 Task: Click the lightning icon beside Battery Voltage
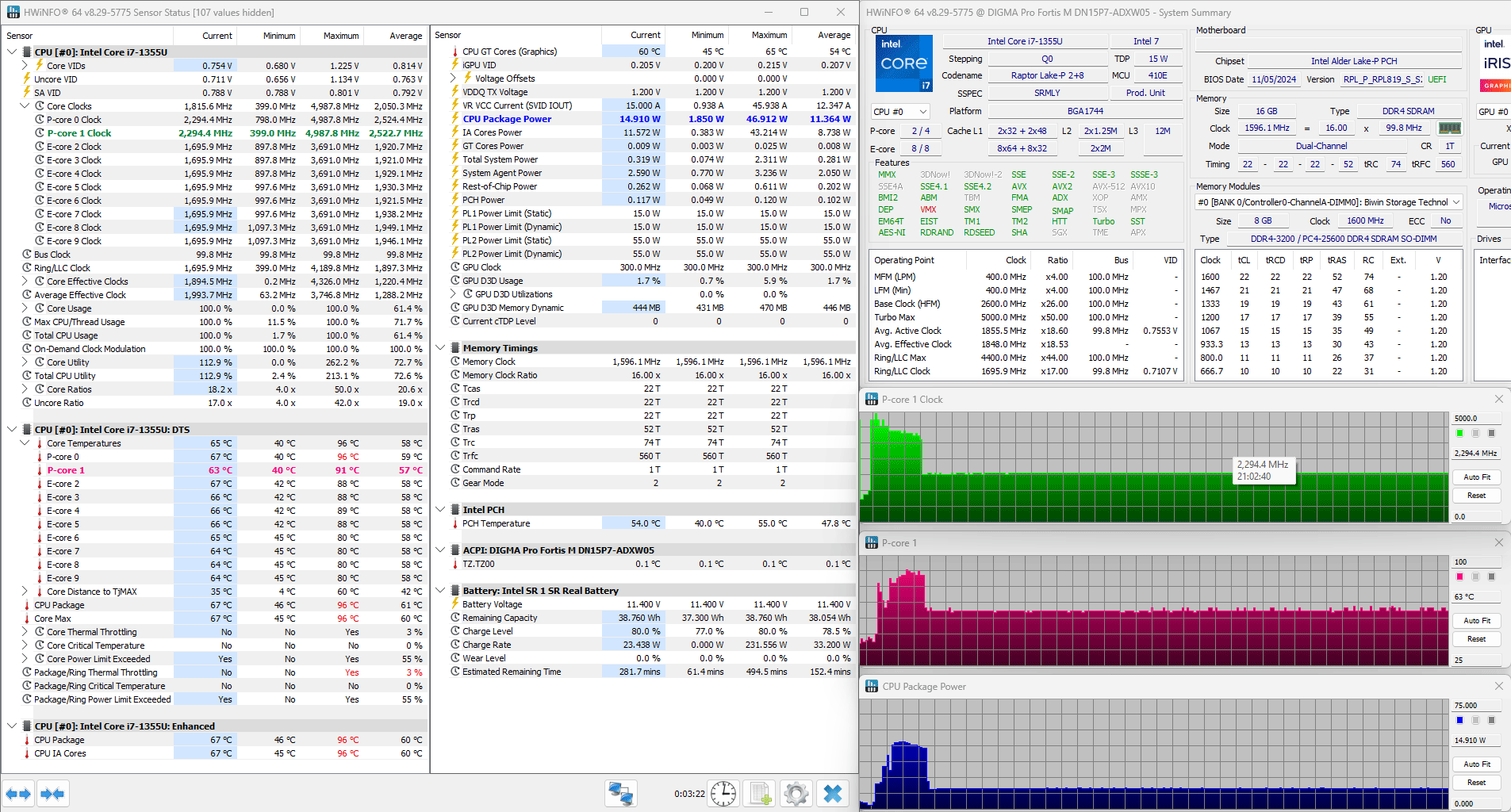coord(455,604)
